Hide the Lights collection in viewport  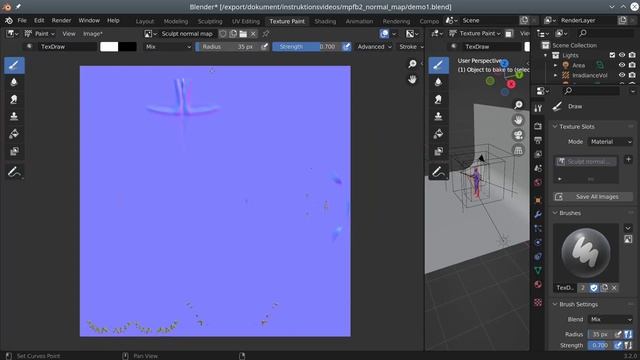click(622, 55)
